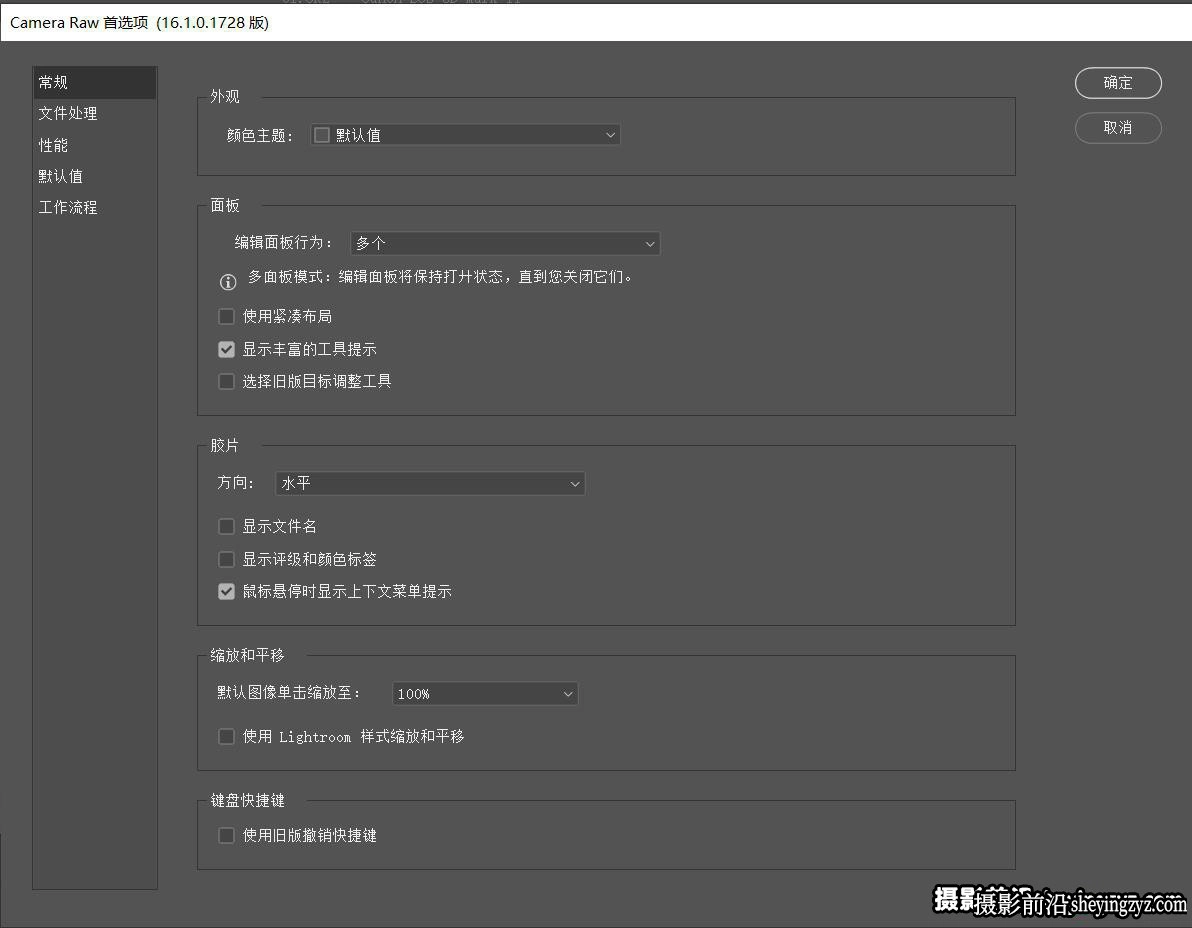Open the 颜色主题 dropdown

(x=465, y=135)
